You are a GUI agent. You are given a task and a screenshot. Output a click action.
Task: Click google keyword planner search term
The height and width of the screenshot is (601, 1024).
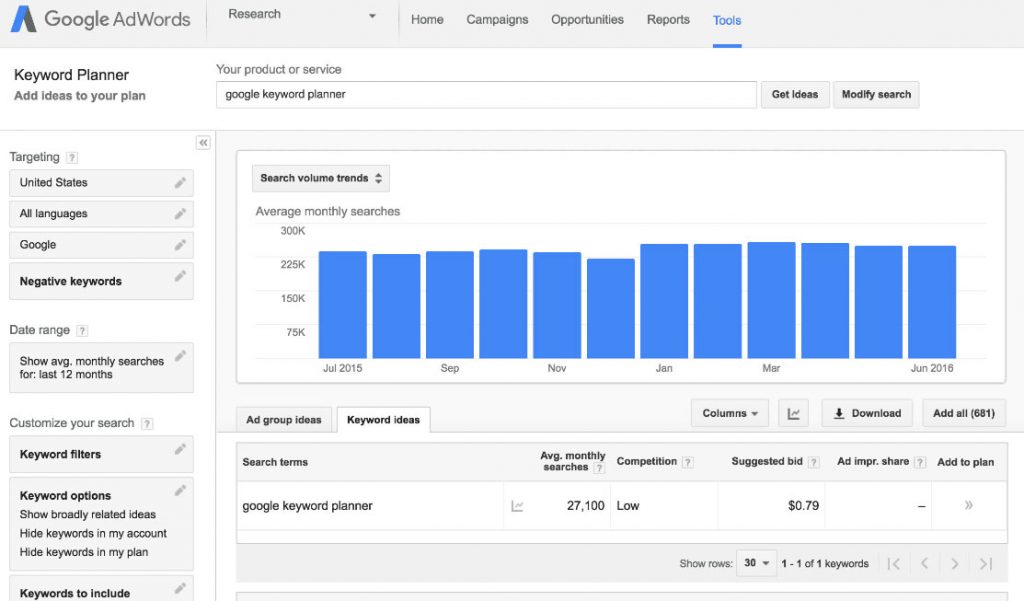pos(308,506)
